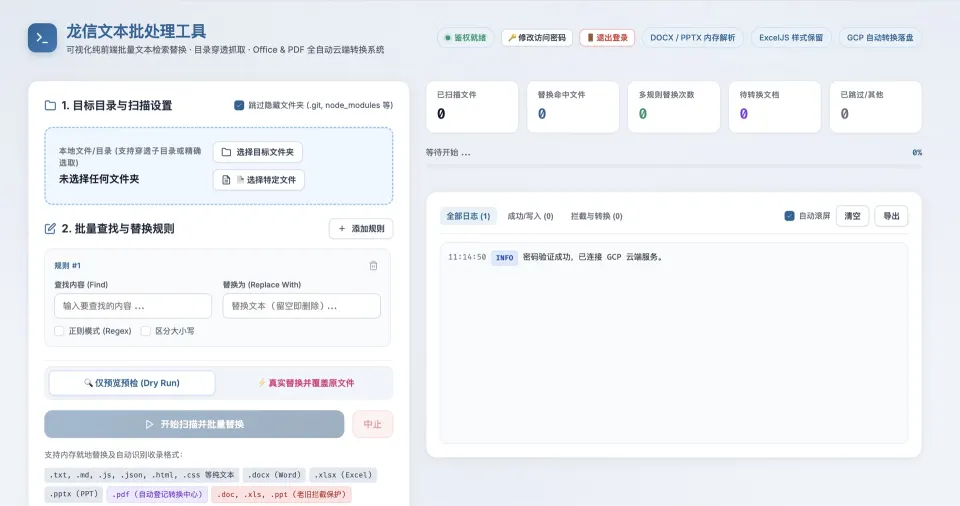This screenshot has width=960, height=506.
Task: Focus the Find content input field
Action: coord(133,306)
